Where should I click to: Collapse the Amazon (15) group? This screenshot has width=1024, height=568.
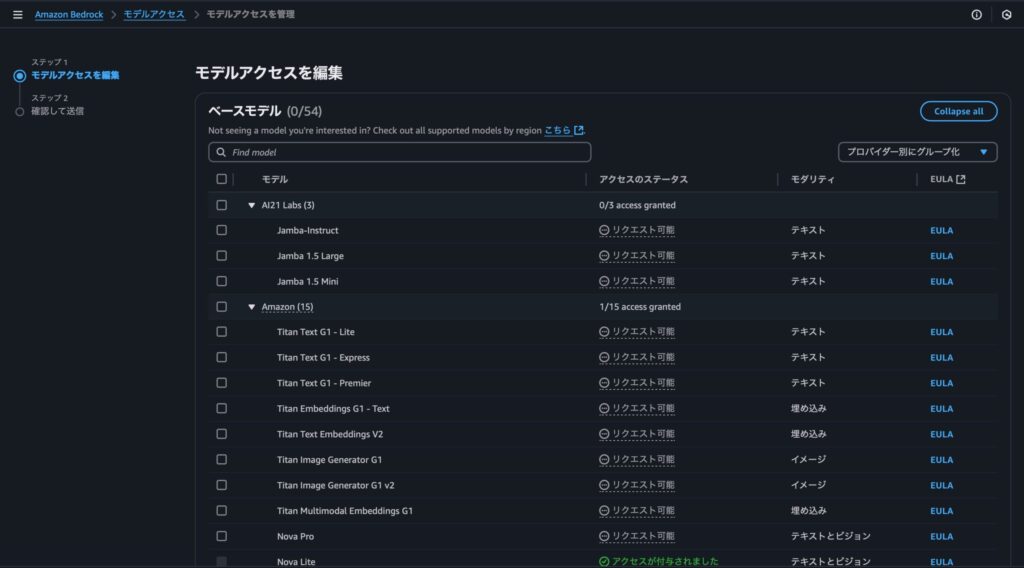click(251, 307)
